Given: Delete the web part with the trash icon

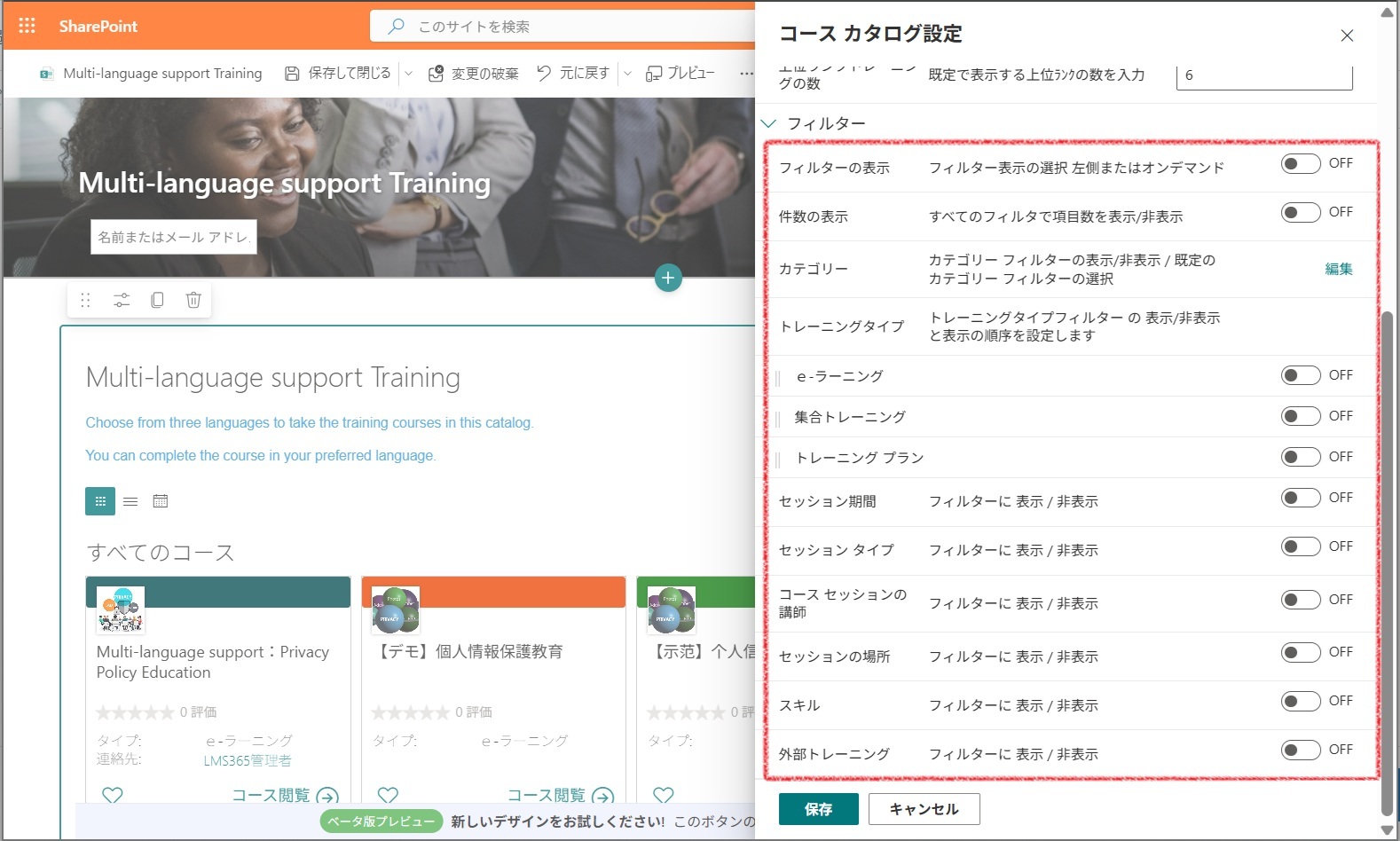Looking at the screenshot, I should (x=193, y=300).
